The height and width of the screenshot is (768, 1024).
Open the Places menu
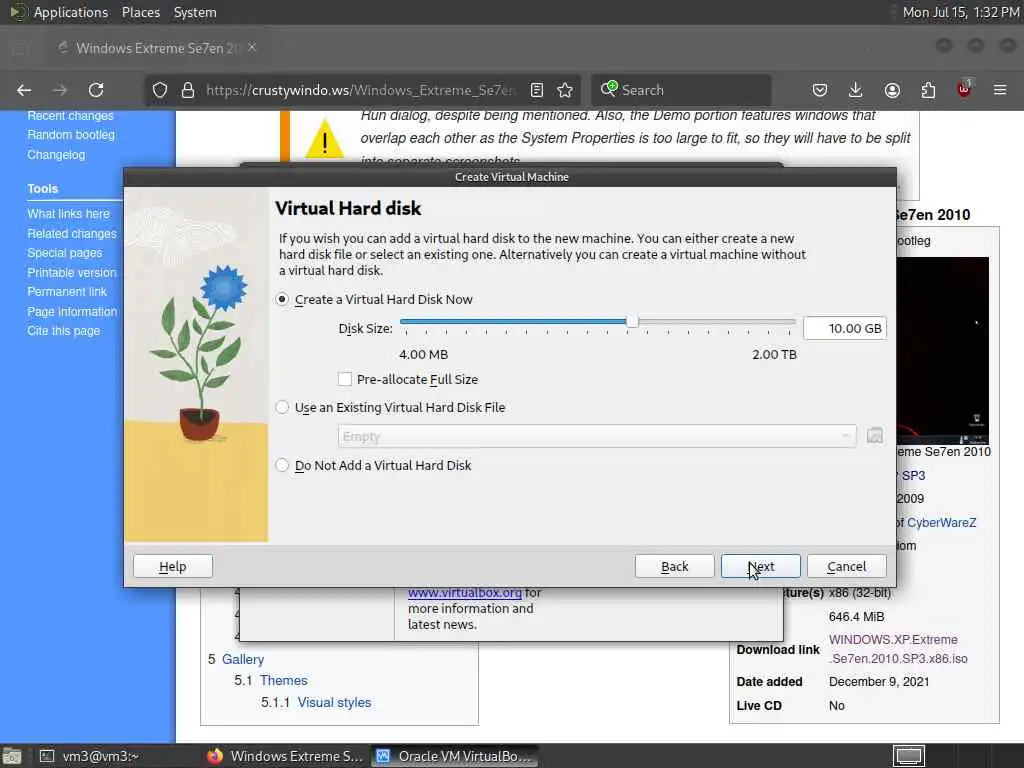click(140, 12)
